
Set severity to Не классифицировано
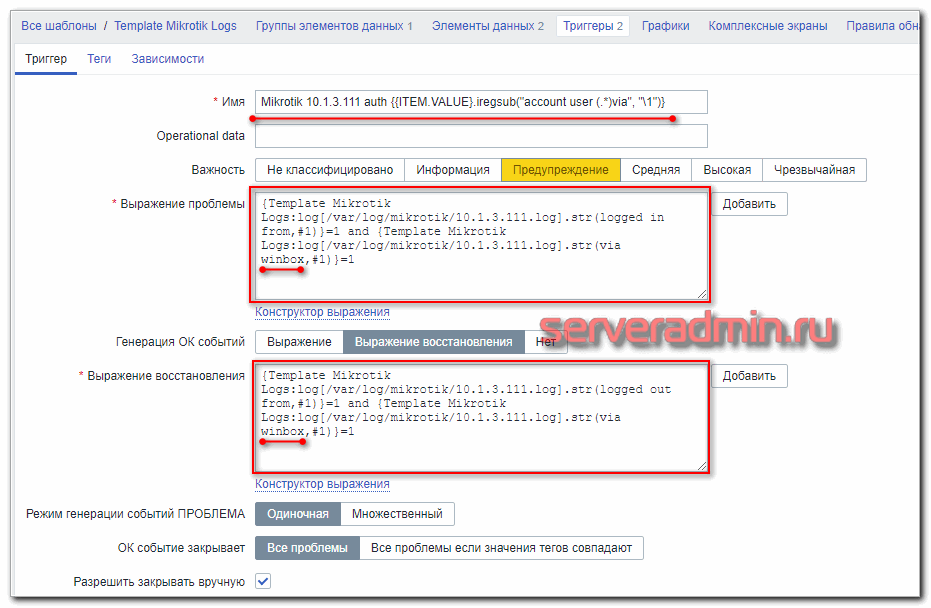click(330, 170)
